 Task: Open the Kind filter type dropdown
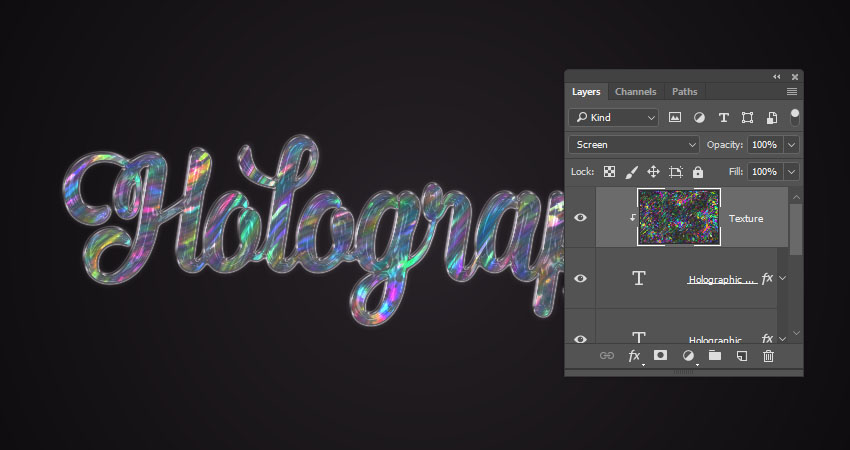pyautogui.click(x=614, y=117)
